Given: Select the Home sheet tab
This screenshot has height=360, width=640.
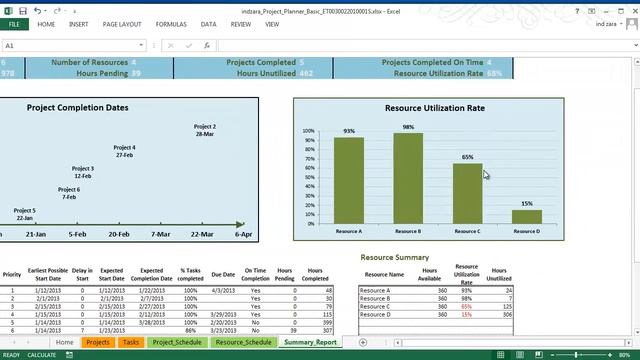Looking at the screenshot, I should [64, 342].
